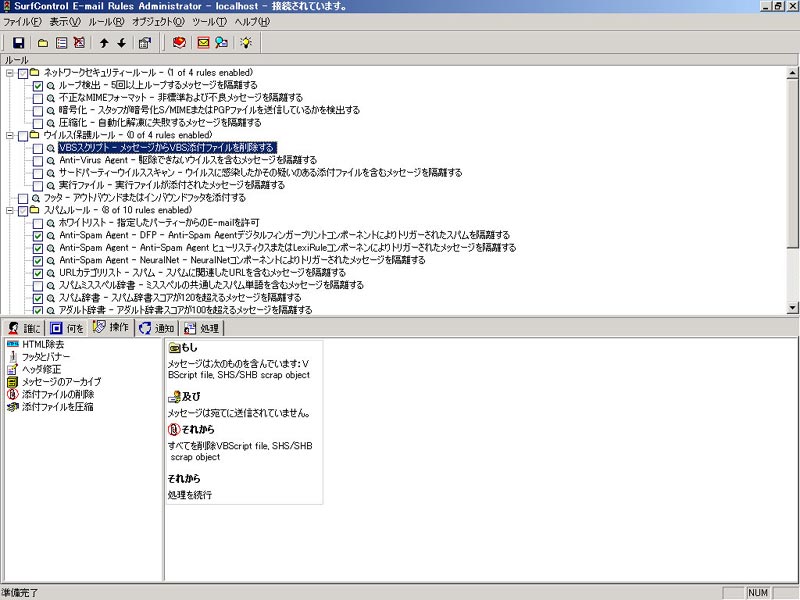Select フッタとバナー action item
The height and width of the screenshot is (600, 800).
[x=38, y=357]
